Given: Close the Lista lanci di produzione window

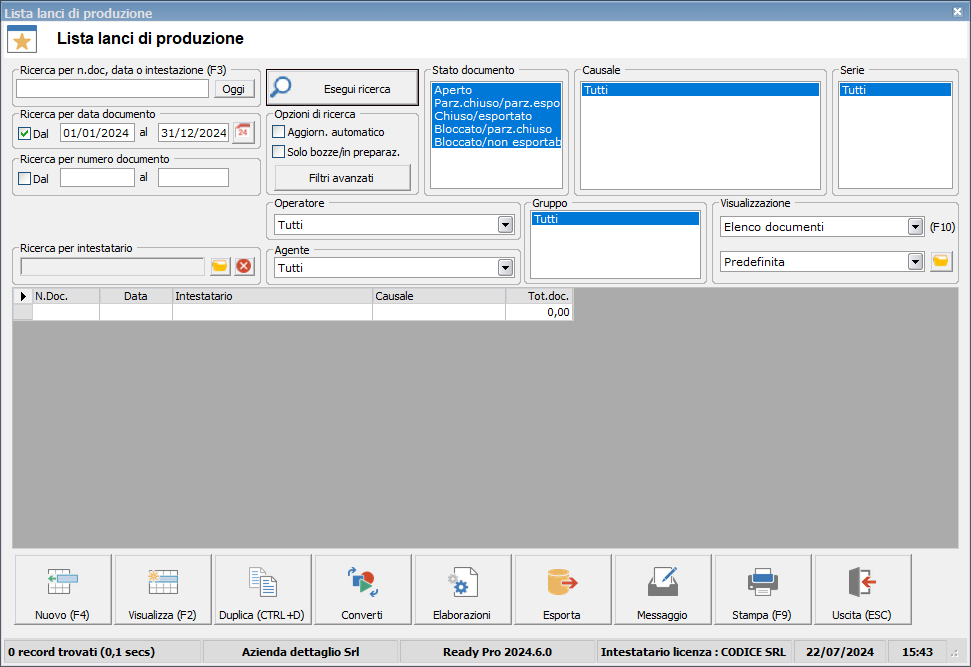Looking at the screenshot, I should click(957, 12).
